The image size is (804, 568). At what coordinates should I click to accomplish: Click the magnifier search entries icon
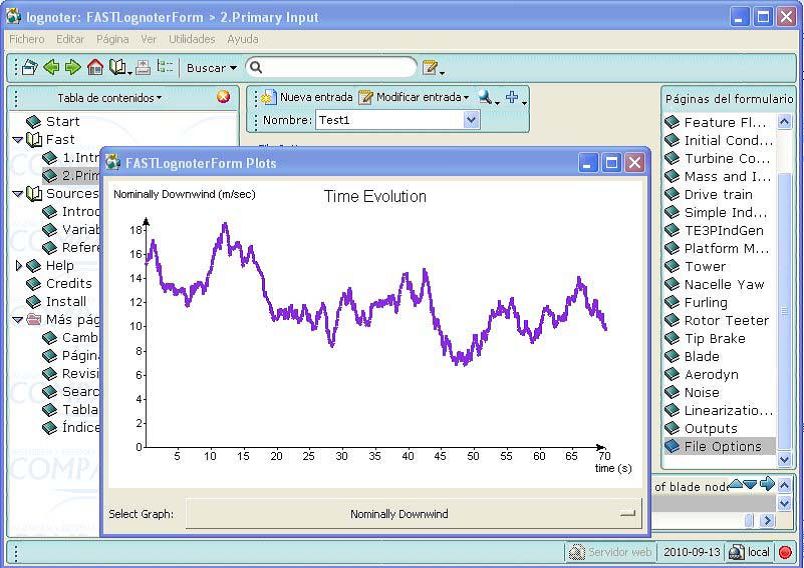[485, 97]
